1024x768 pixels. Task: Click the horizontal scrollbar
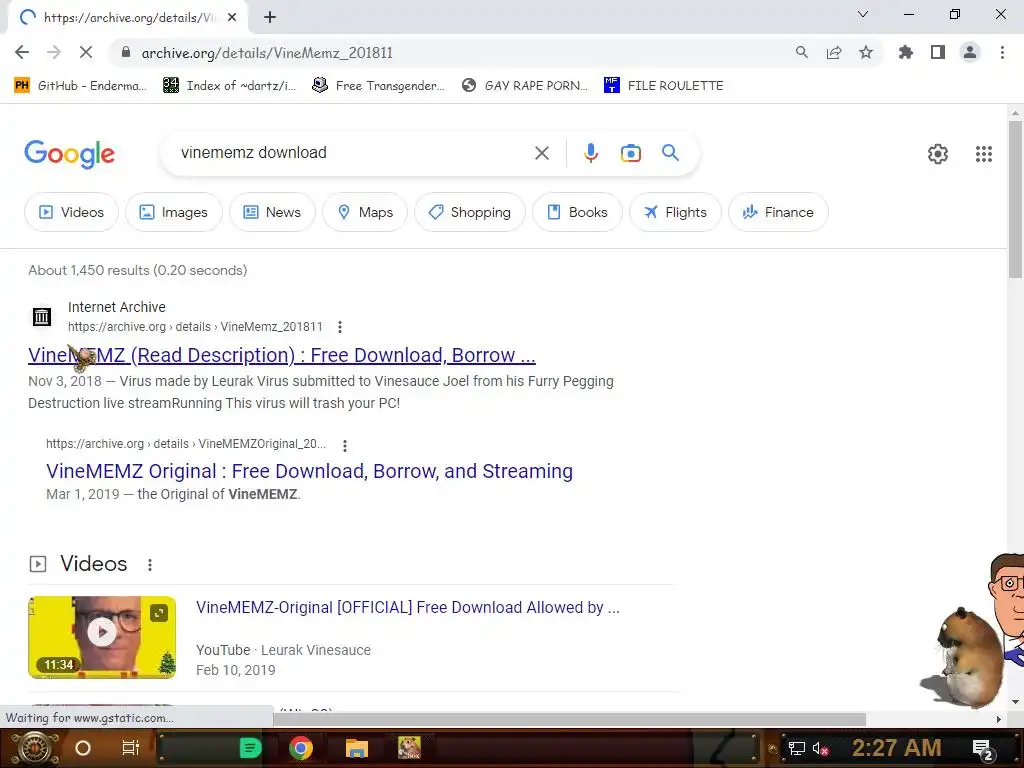(x=569, y=719)
